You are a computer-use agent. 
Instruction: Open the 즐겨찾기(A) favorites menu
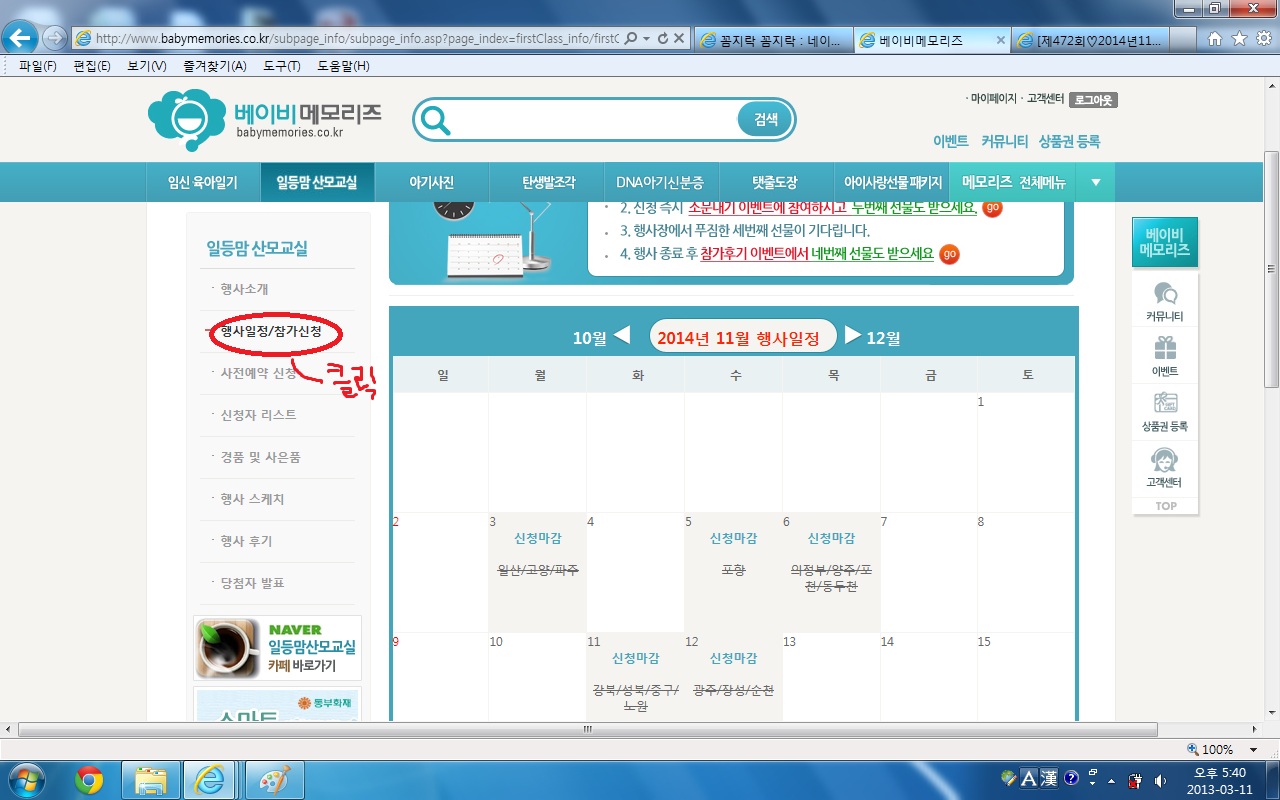(x=214, y=66)
